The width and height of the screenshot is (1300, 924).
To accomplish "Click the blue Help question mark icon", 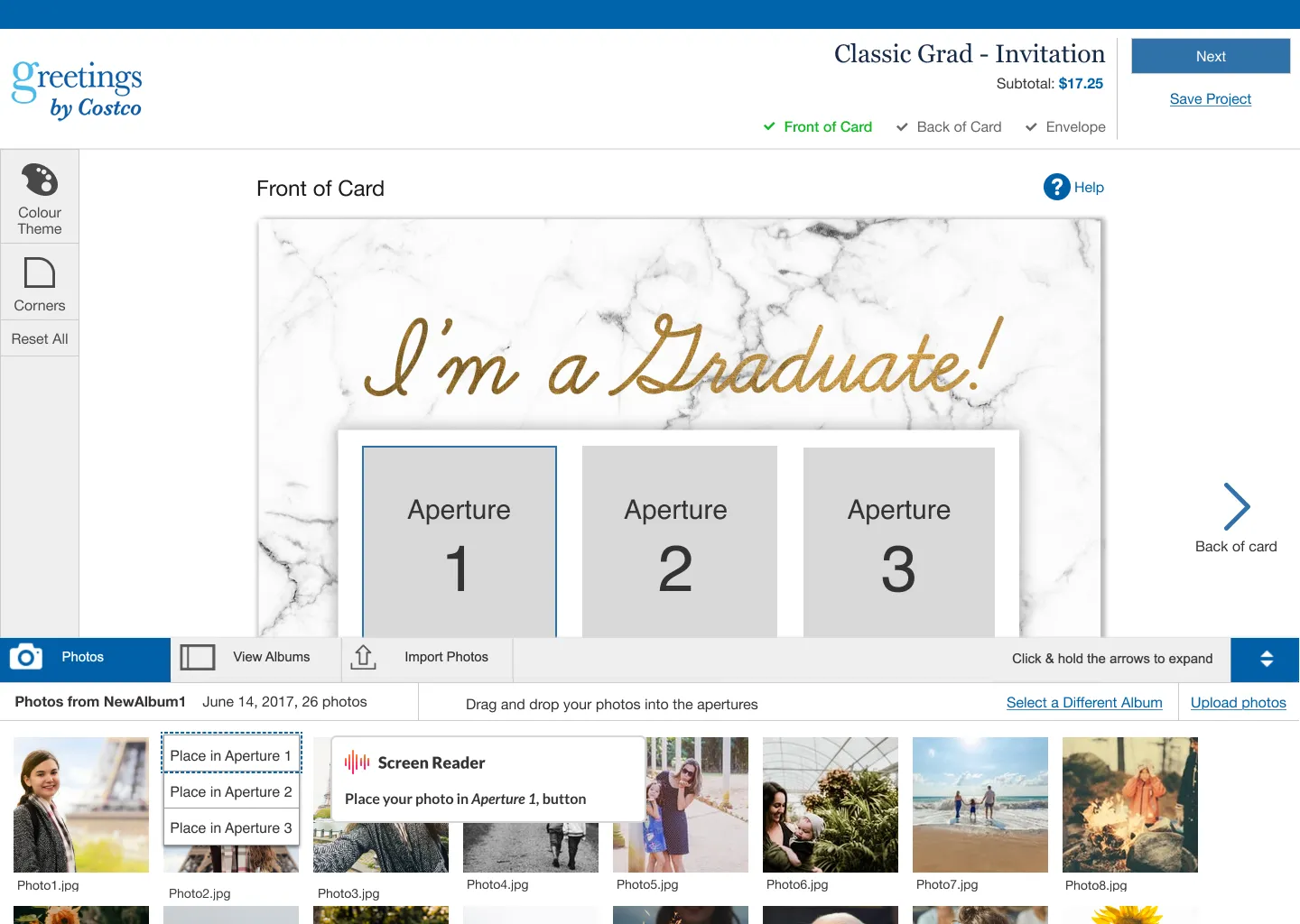I will (x=1056, y=187).
